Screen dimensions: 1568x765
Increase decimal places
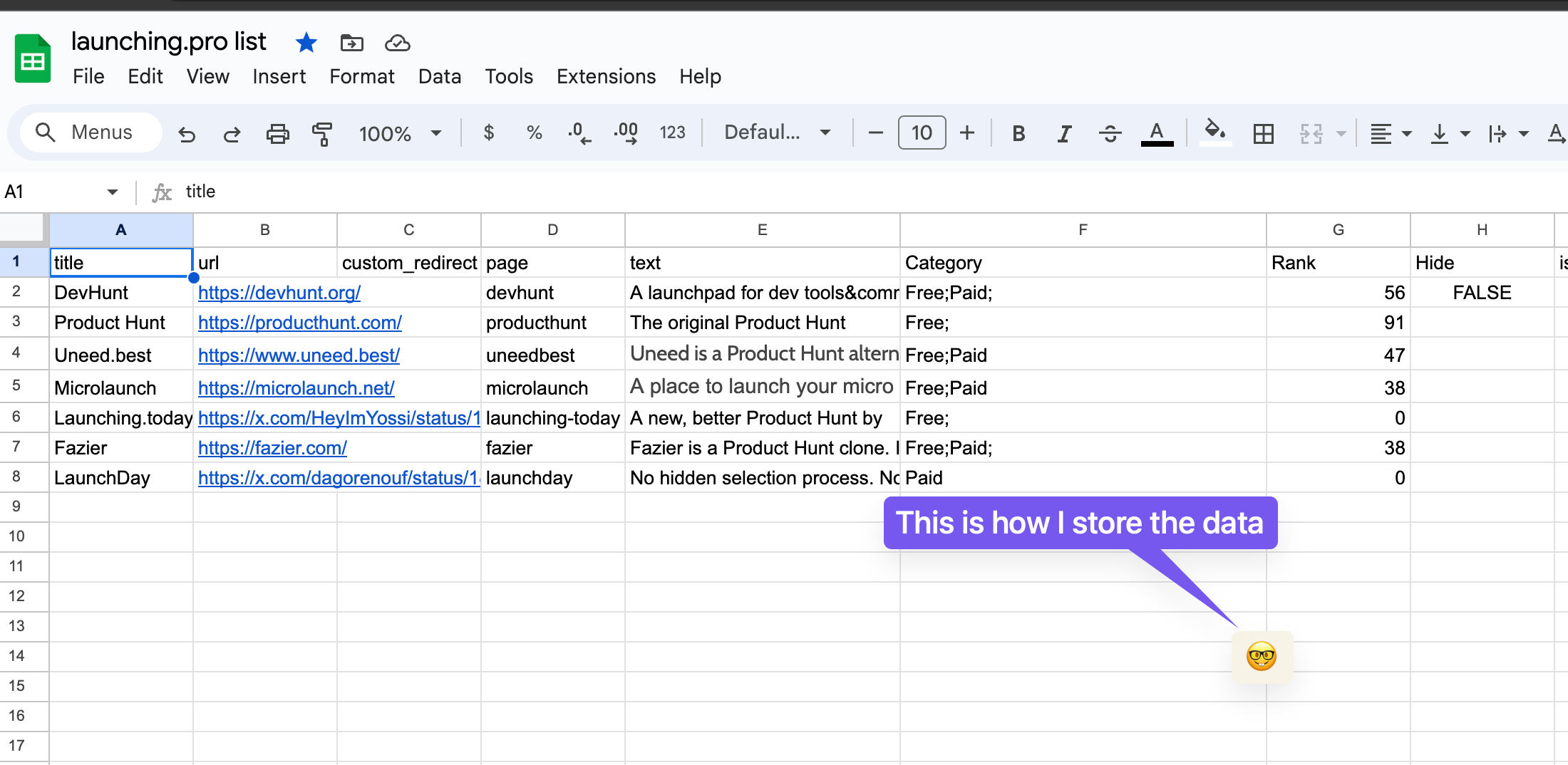(x=626, y=132)
